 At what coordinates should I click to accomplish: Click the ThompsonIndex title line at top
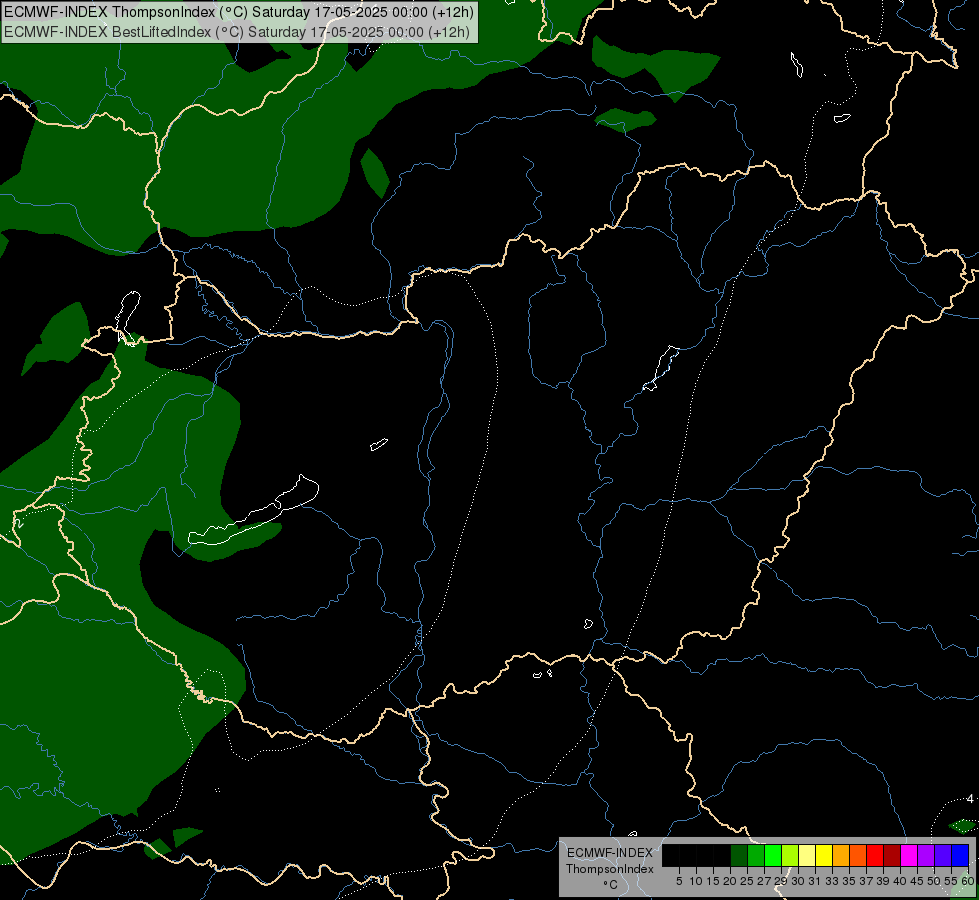coord(239,12)
